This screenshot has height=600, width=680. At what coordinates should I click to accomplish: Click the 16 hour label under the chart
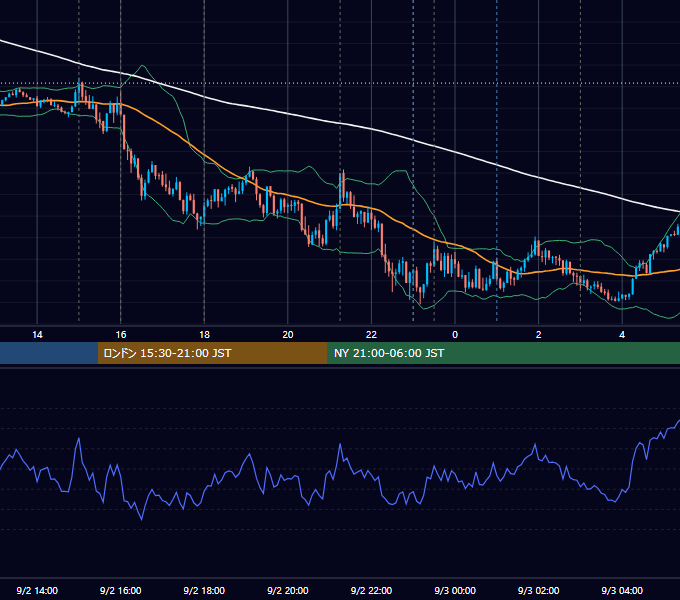121,335
